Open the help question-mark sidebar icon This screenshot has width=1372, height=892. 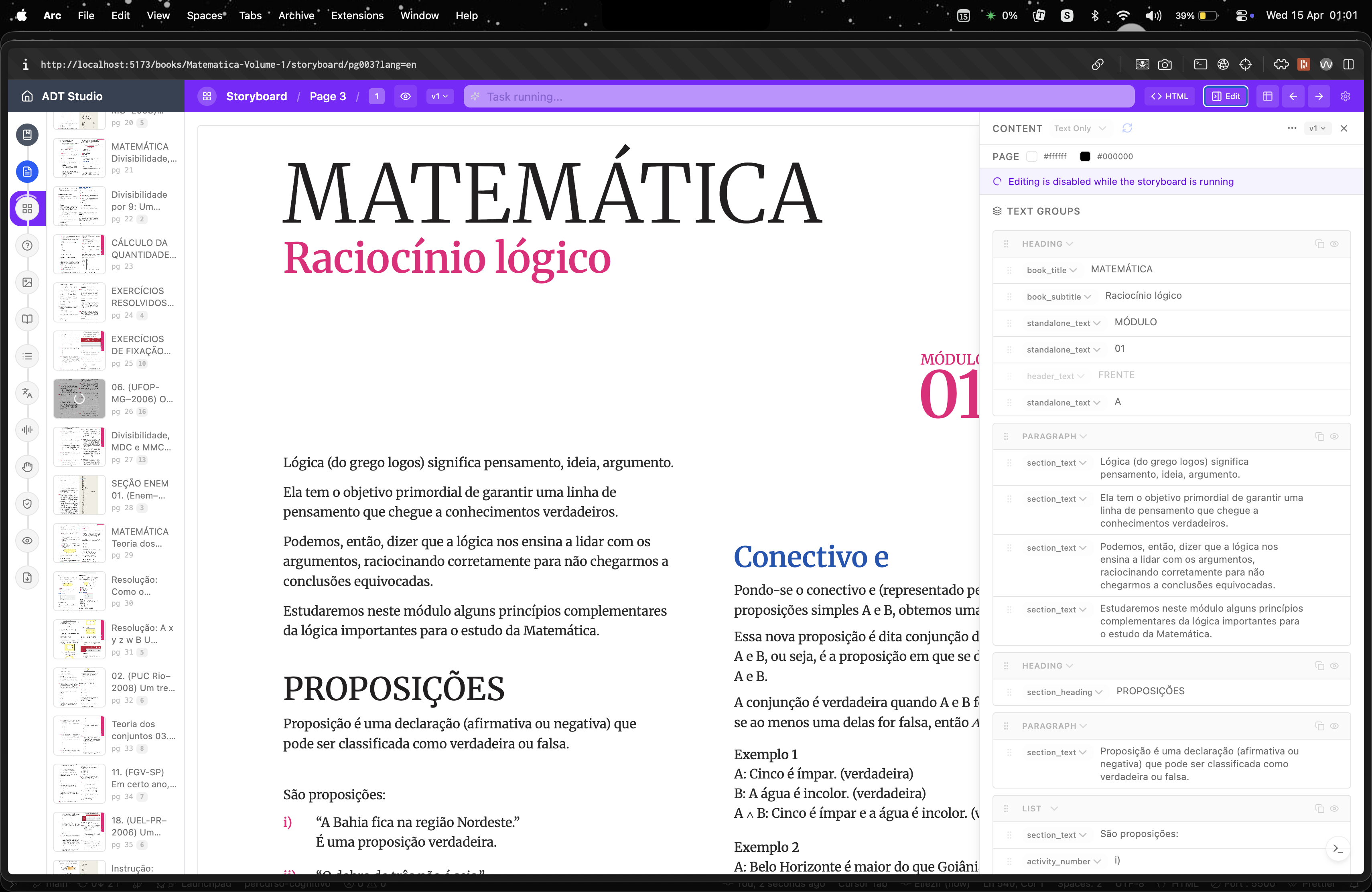point(27,245)
